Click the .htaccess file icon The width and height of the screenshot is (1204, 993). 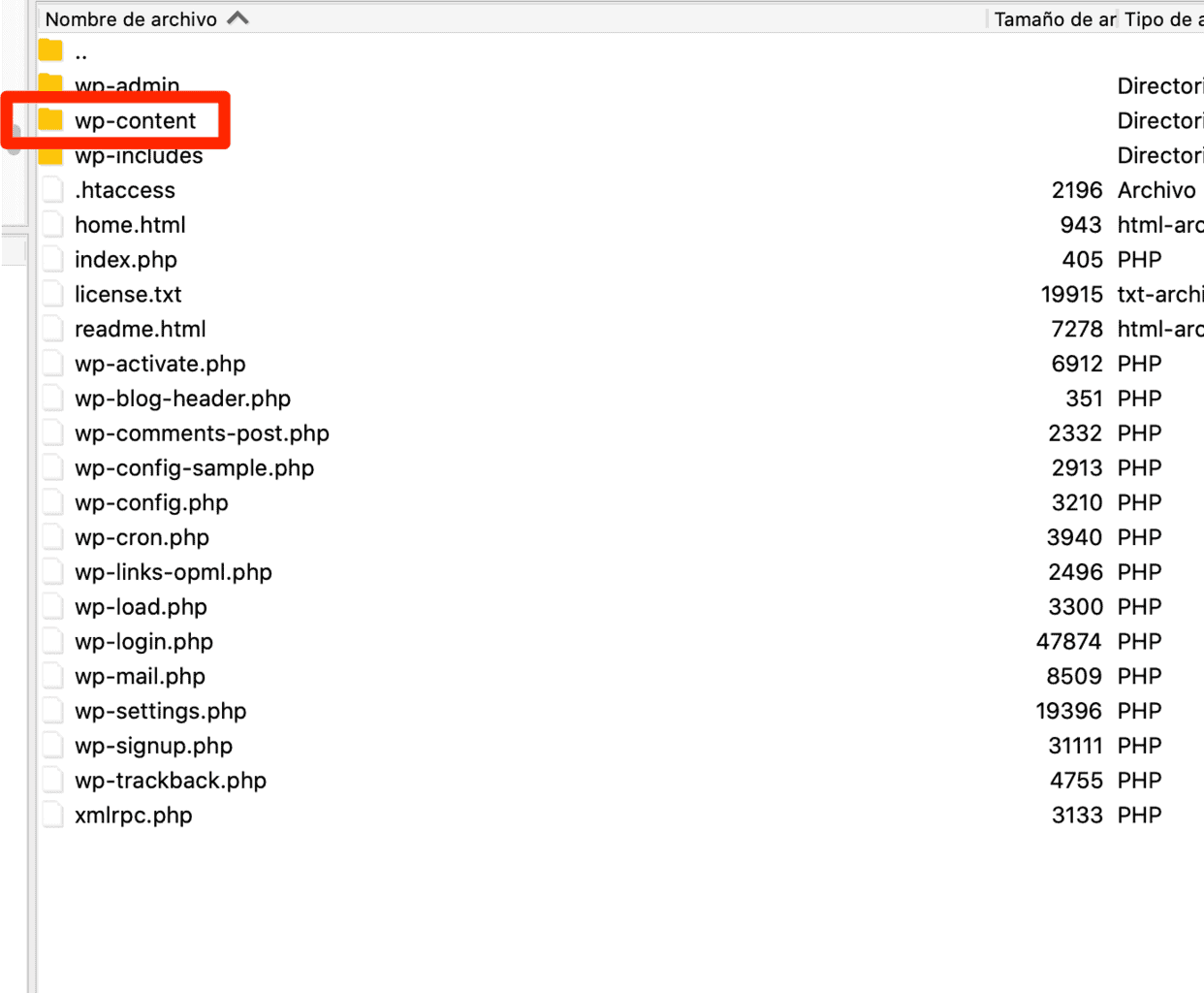[x=53, y=190]
